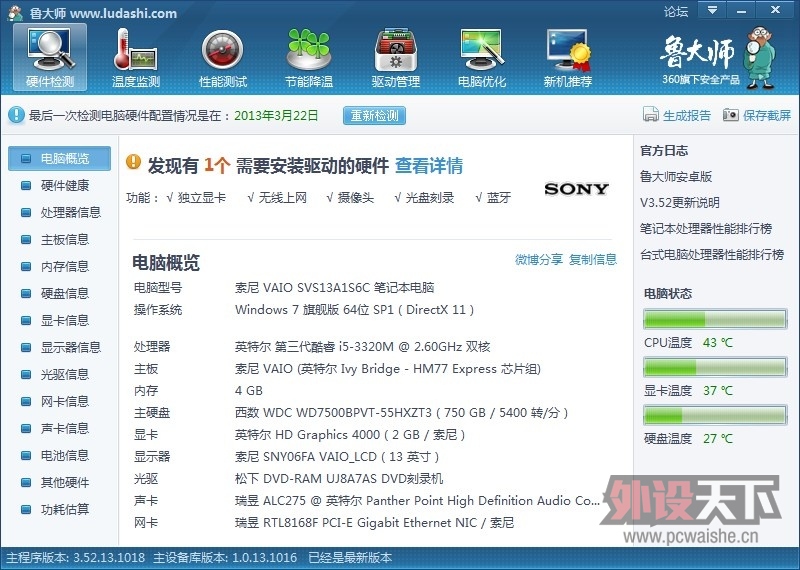Image resolution: width=800 pixels, height=570 pixels.
Task: Click 索尼 VAIO SVS13A1S6C model text
Action: pos(334,288)
